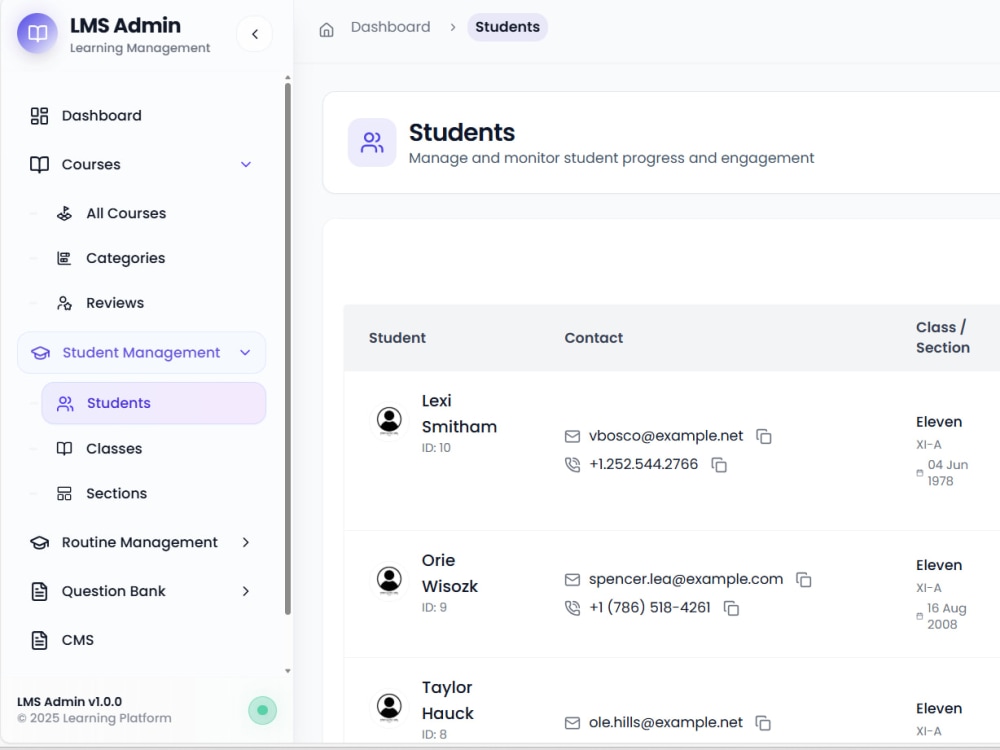Click the Students page header icon

(372, 142)
